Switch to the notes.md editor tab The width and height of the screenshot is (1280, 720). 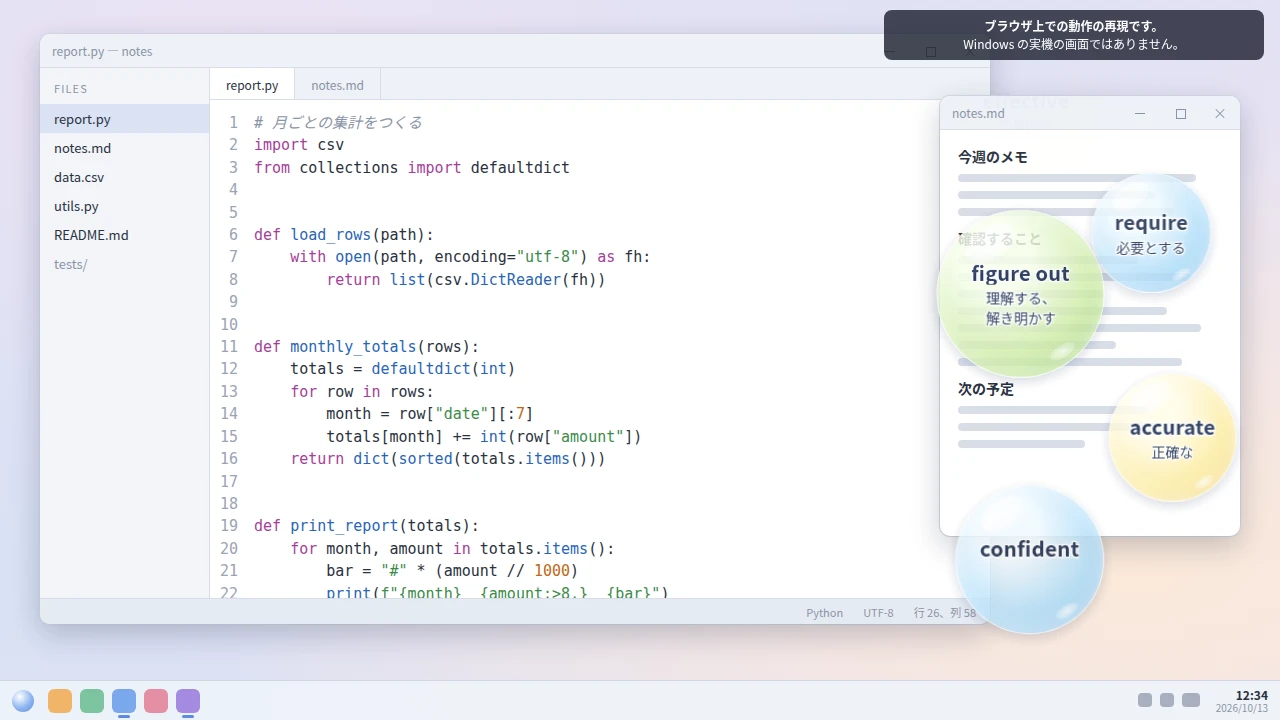tap(337, 85)
